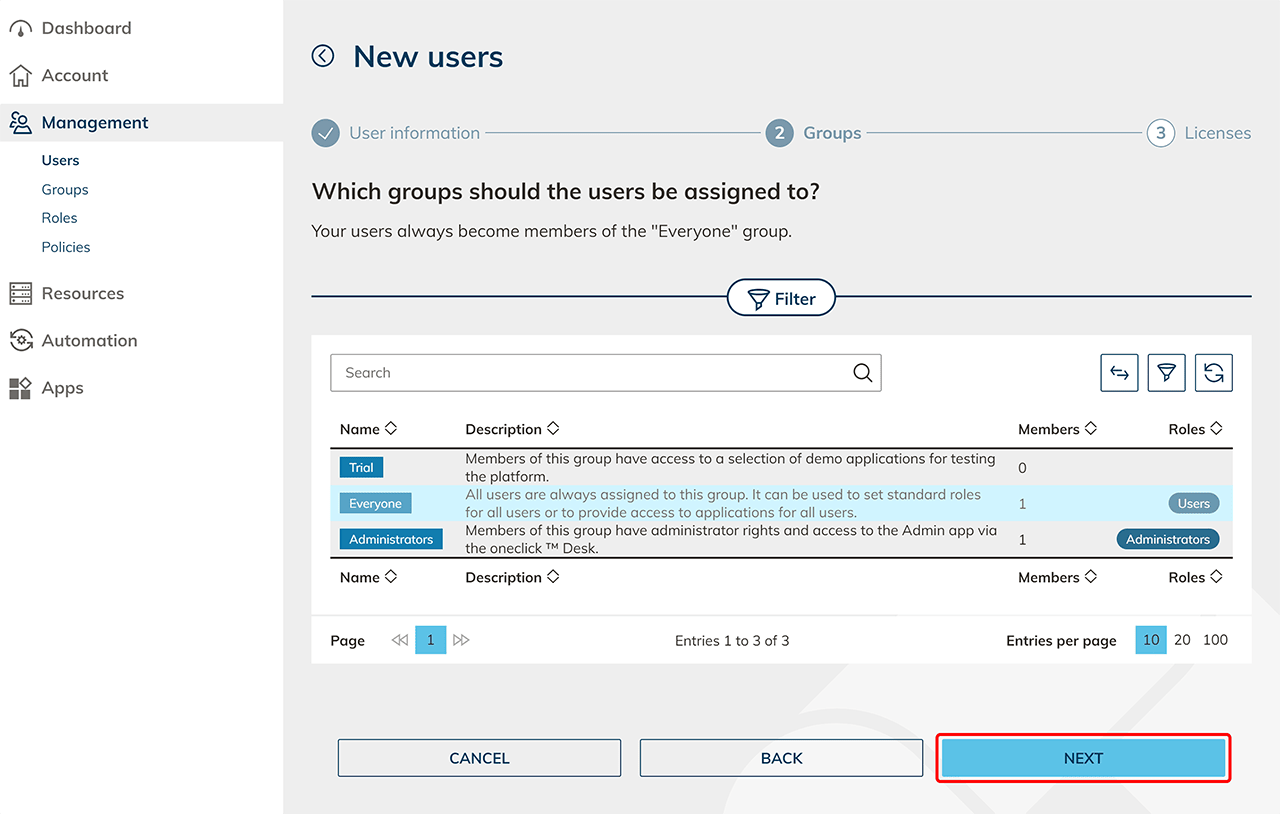1280x814 pixels.
Task: Click the back arrow beside New users
Action: coord(323,56)
